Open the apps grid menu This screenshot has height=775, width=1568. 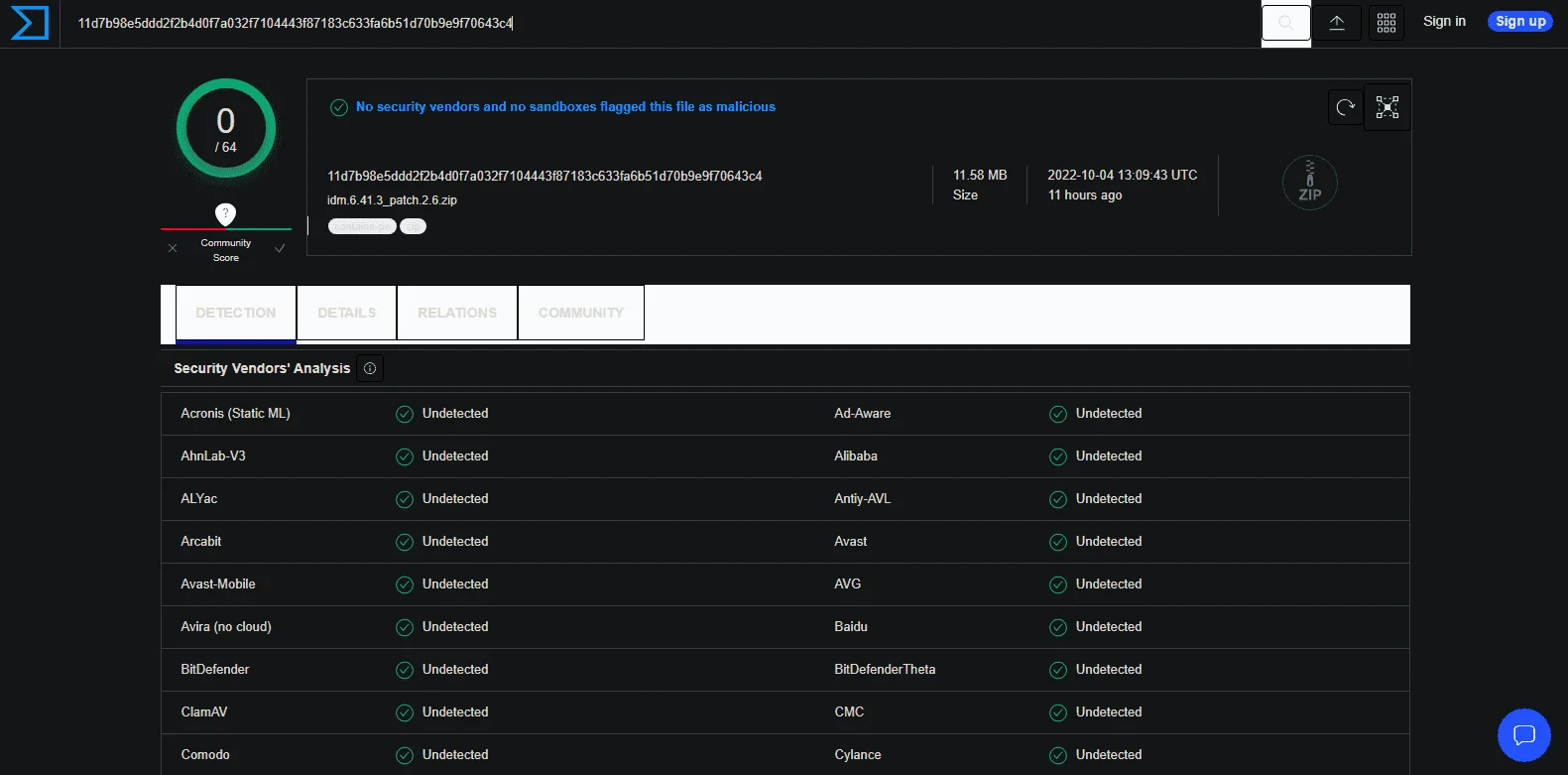coord(1387,22)
